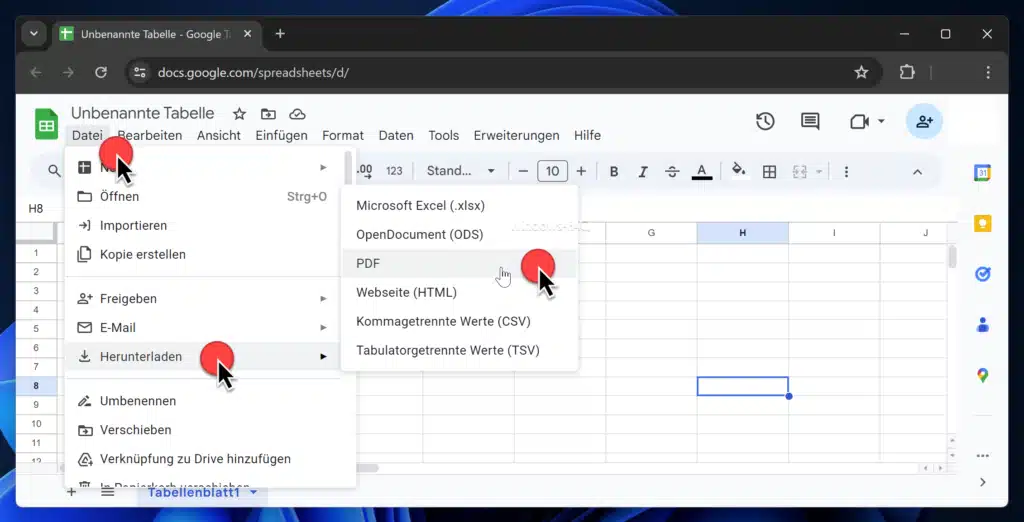Viewport: 1024px width, 522px height.
Task: Click the move to folder icon
Action: 268,114
